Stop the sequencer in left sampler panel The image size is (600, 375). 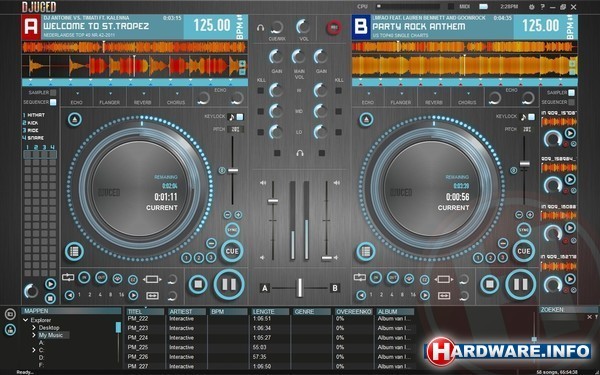tap(51, 298)
